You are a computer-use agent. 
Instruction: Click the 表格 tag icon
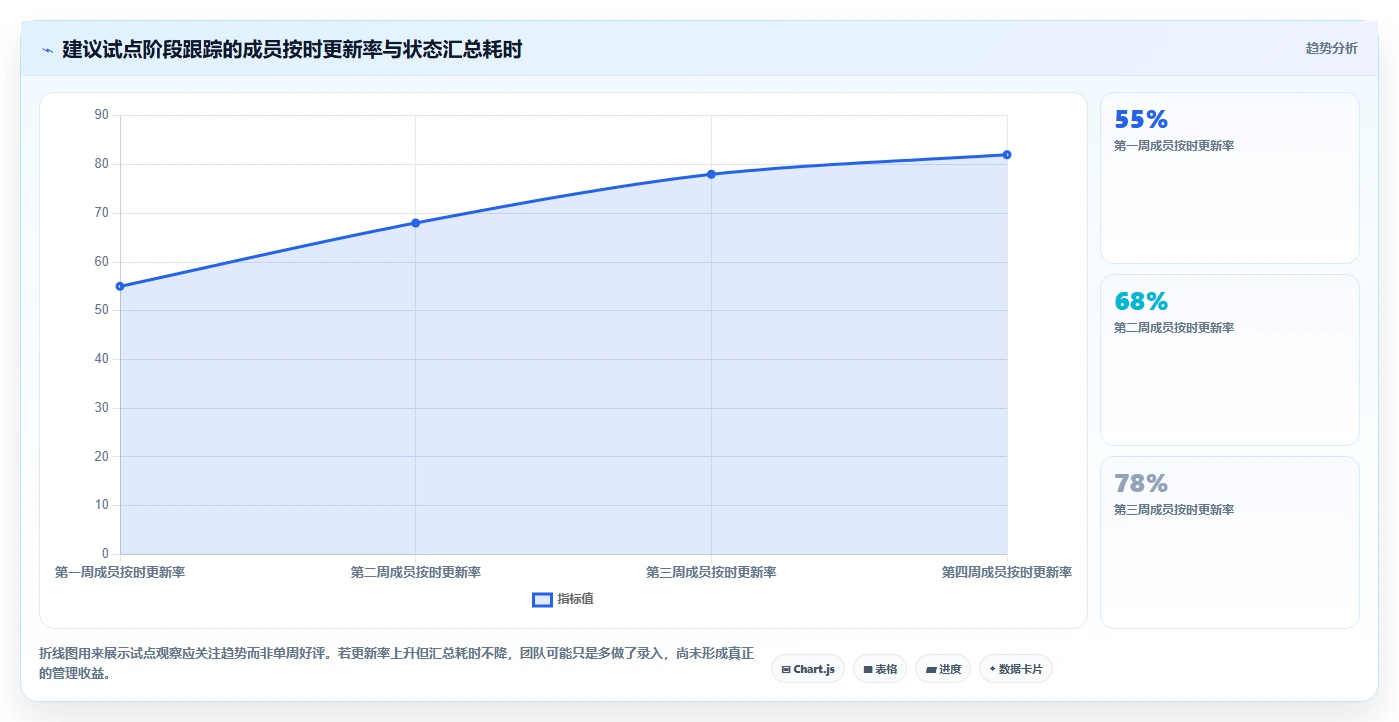point(868,669)
